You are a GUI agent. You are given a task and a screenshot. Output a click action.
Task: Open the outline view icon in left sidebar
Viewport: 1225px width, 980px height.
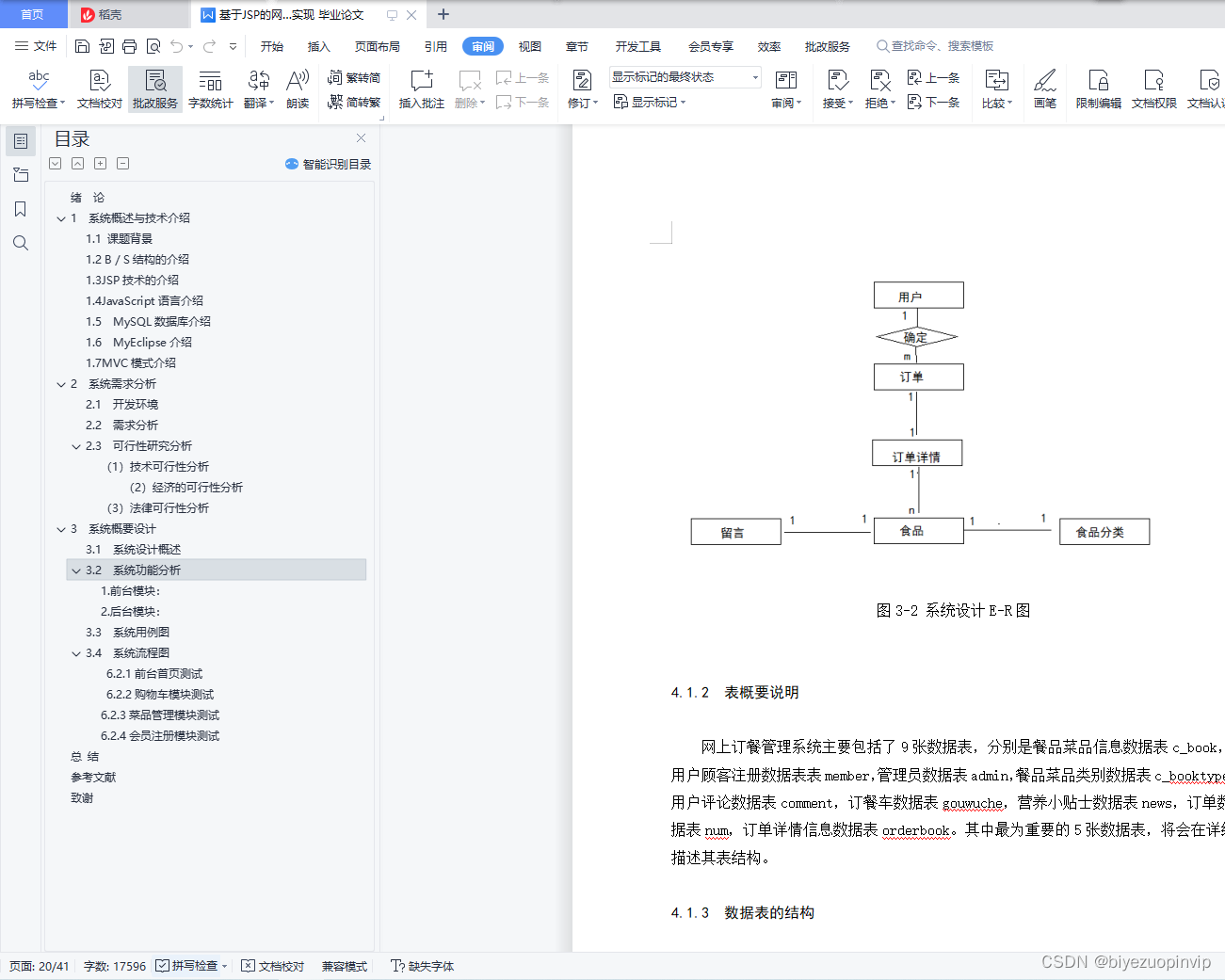click(21, 141)
